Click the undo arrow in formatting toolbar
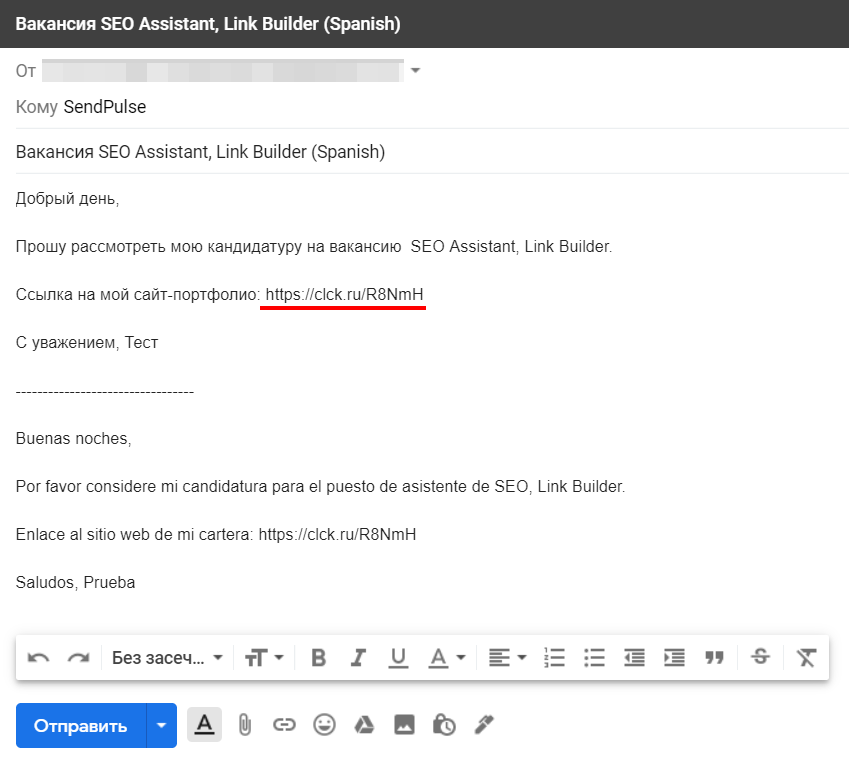The height and width of the screenshot is (758, 849). pyautogui.click(x=38, y=658)
